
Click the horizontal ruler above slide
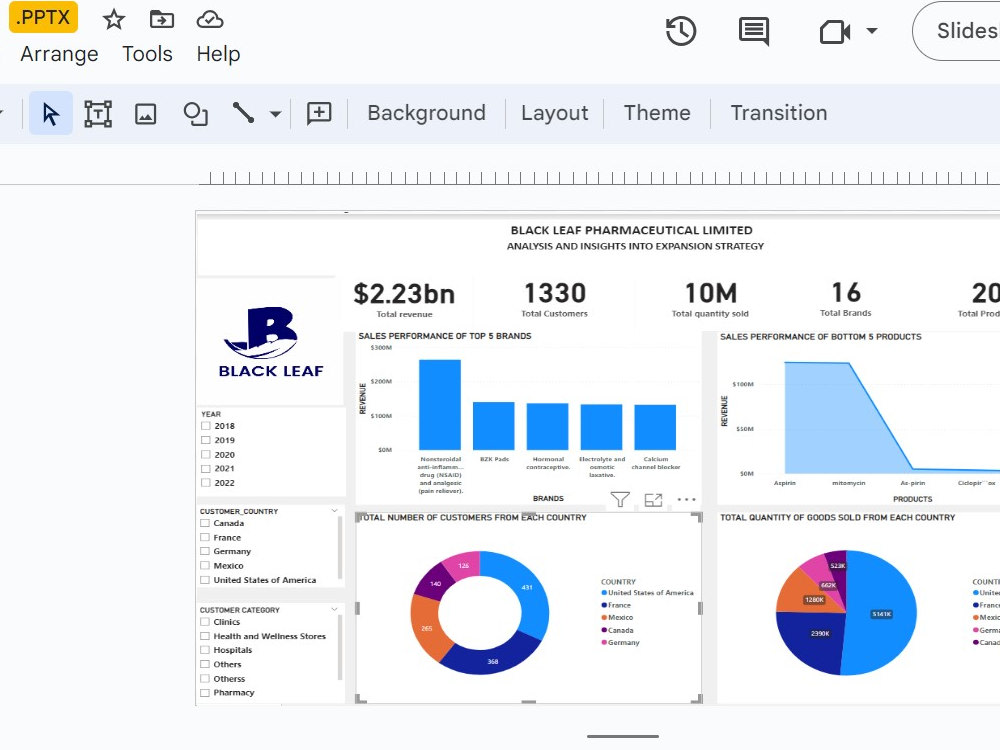[599, 178]
